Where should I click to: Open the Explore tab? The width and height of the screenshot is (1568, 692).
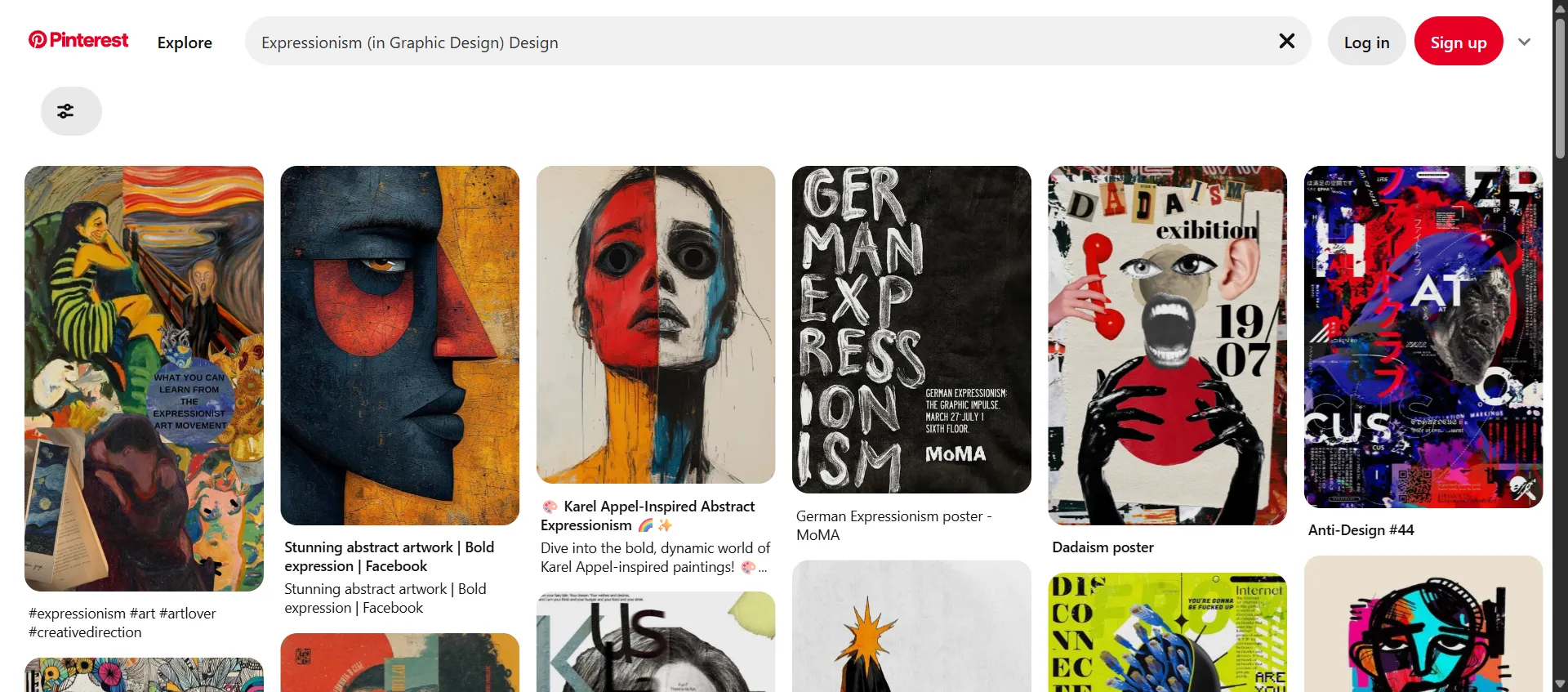[185, 42]
